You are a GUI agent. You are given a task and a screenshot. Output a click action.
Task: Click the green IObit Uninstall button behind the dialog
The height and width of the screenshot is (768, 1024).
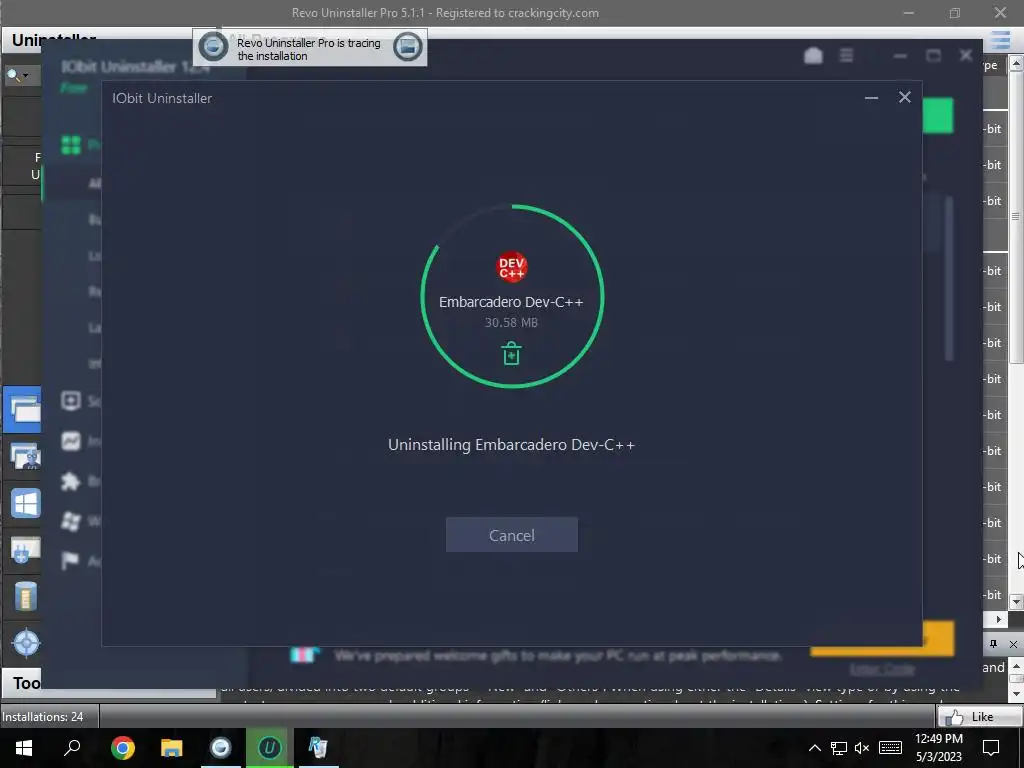pyautogui.click(x=938, y=116)
